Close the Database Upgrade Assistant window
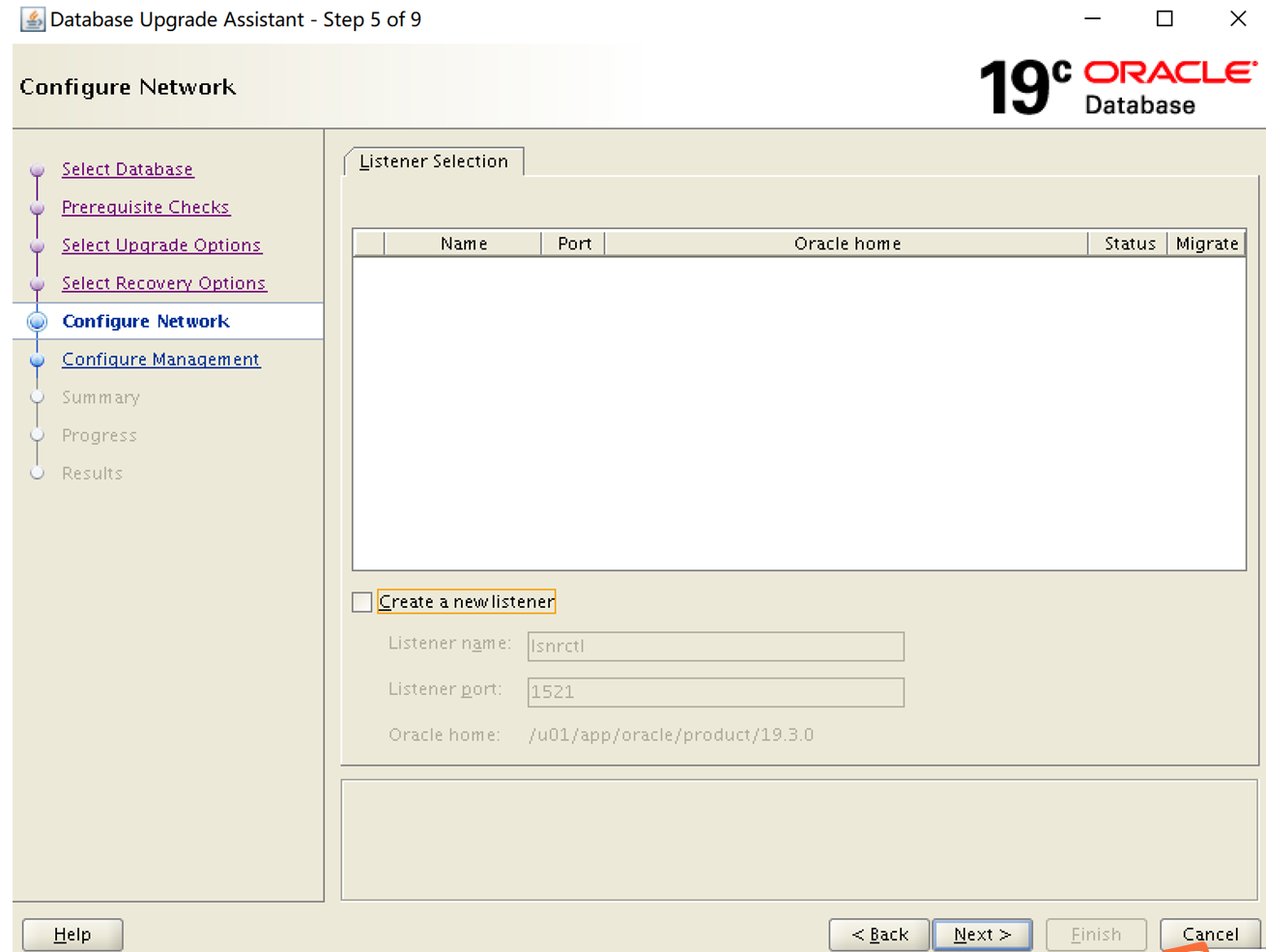 (1238, 19)
